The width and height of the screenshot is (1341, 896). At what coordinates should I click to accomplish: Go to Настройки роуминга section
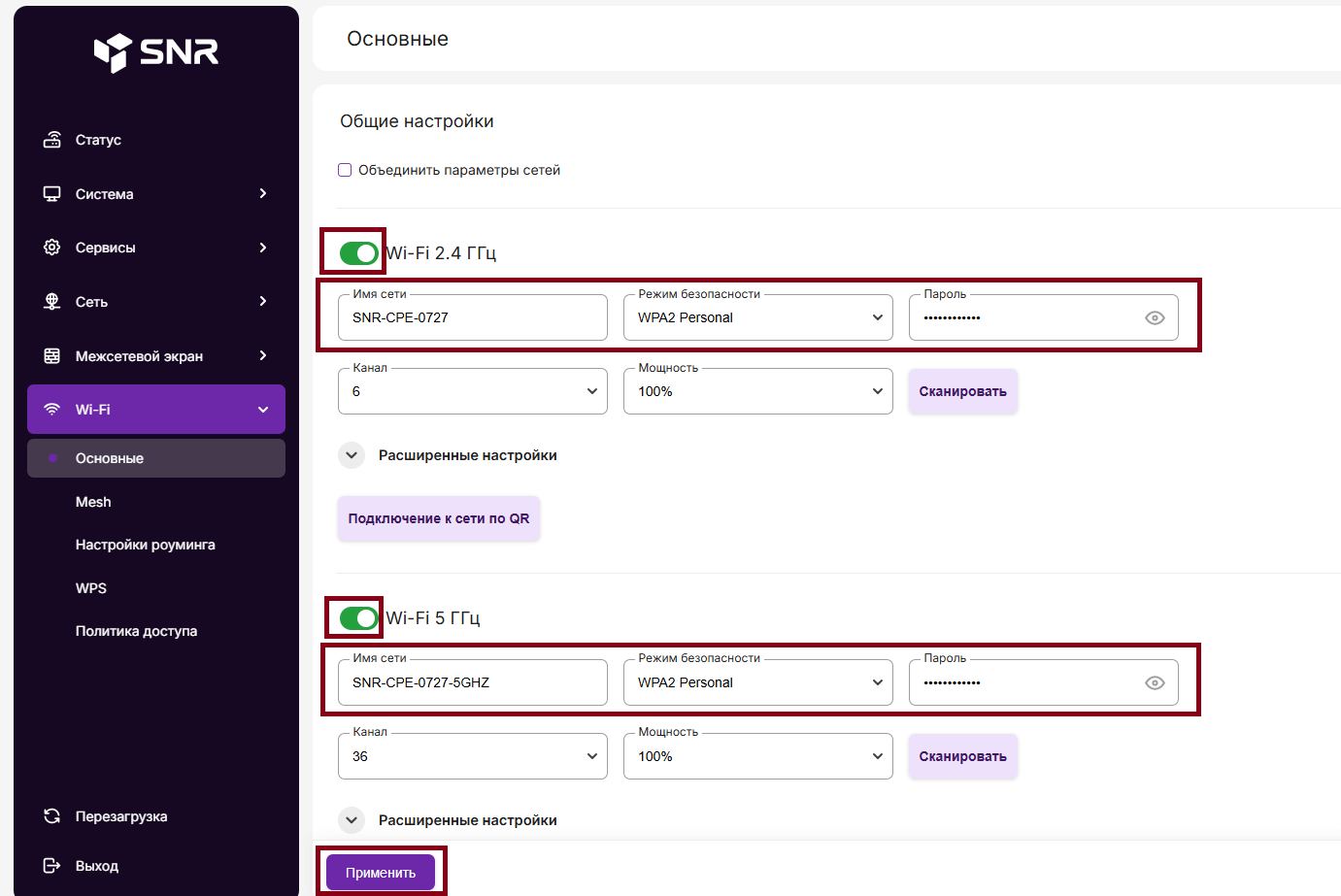145,545
